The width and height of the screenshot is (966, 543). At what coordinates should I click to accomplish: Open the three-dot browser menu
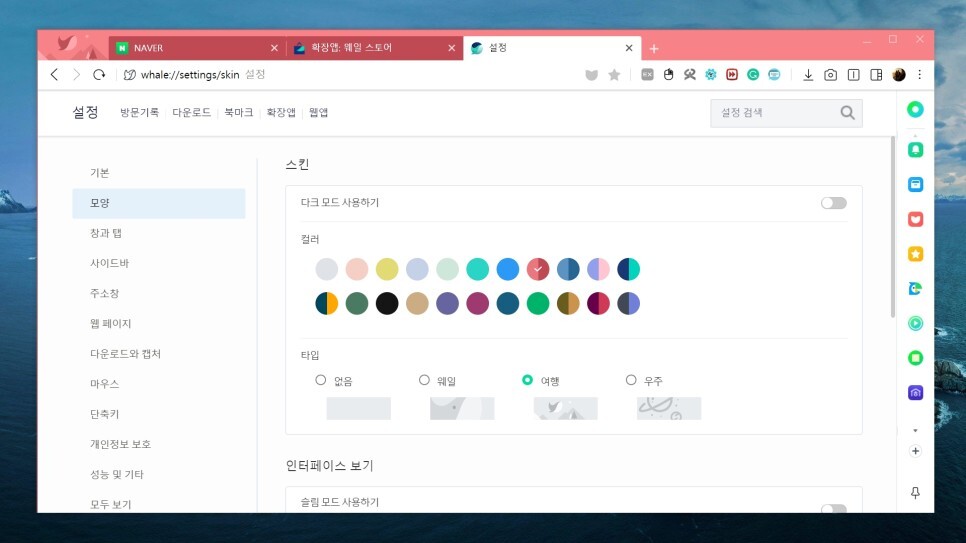(x=920, y=75)
